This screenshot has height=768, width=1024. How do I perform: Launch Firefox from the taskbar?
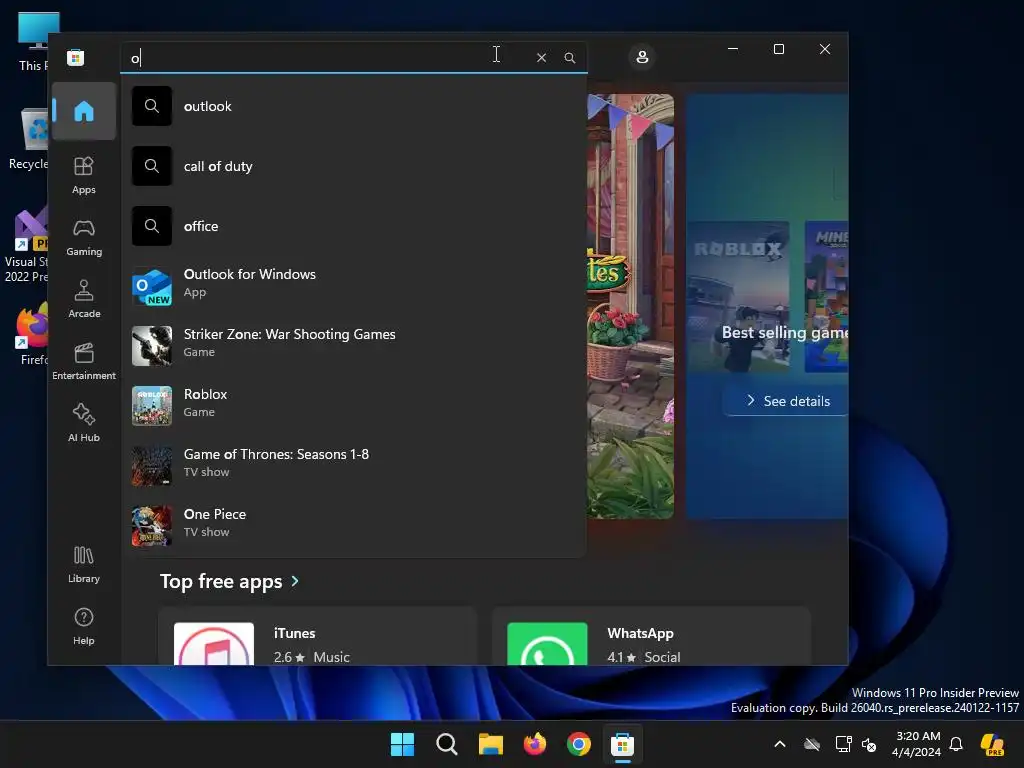point(535,744)
